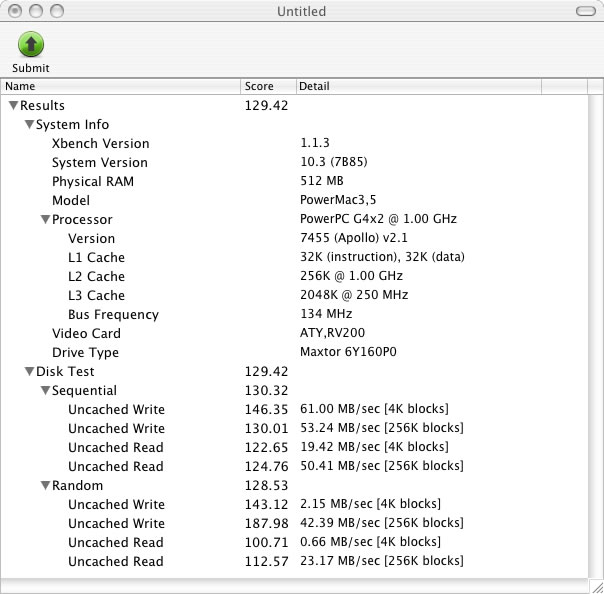Click the score value 124.76
This screenshot has height=594, width=604.
click(267, 466)
